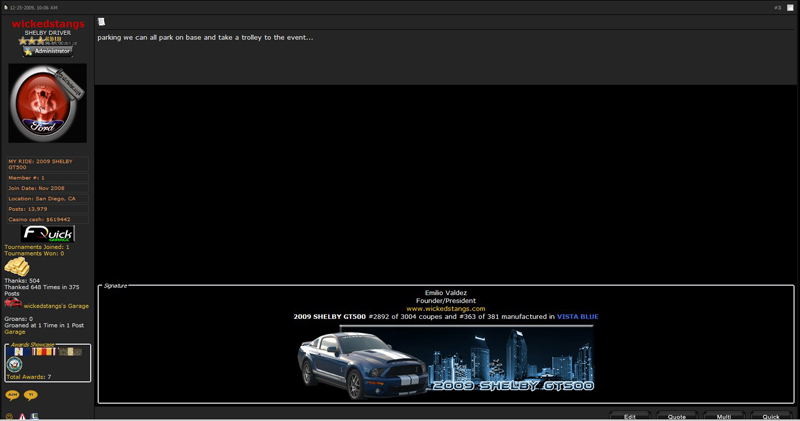Click the report post warning triangle icon

(x=22, y=417)
